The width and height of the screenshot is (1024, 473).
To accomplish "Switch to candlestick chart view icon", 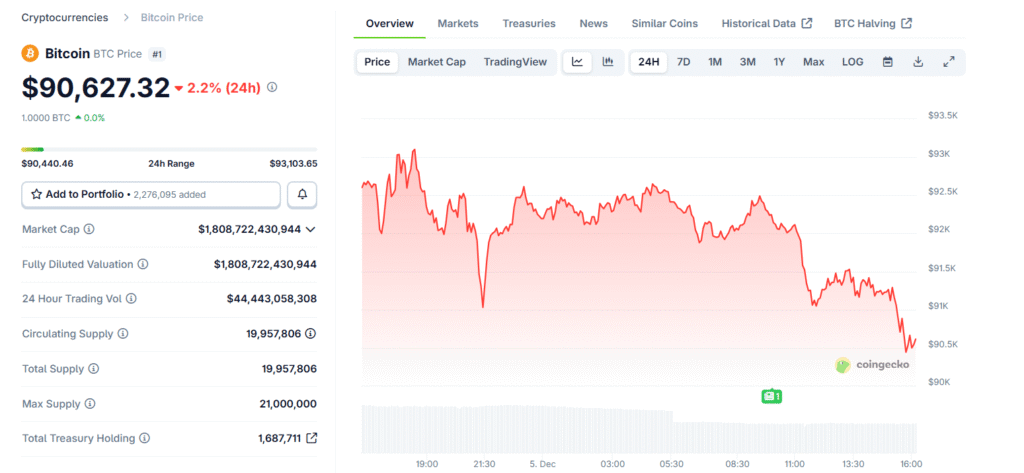I will coord(608,62).
